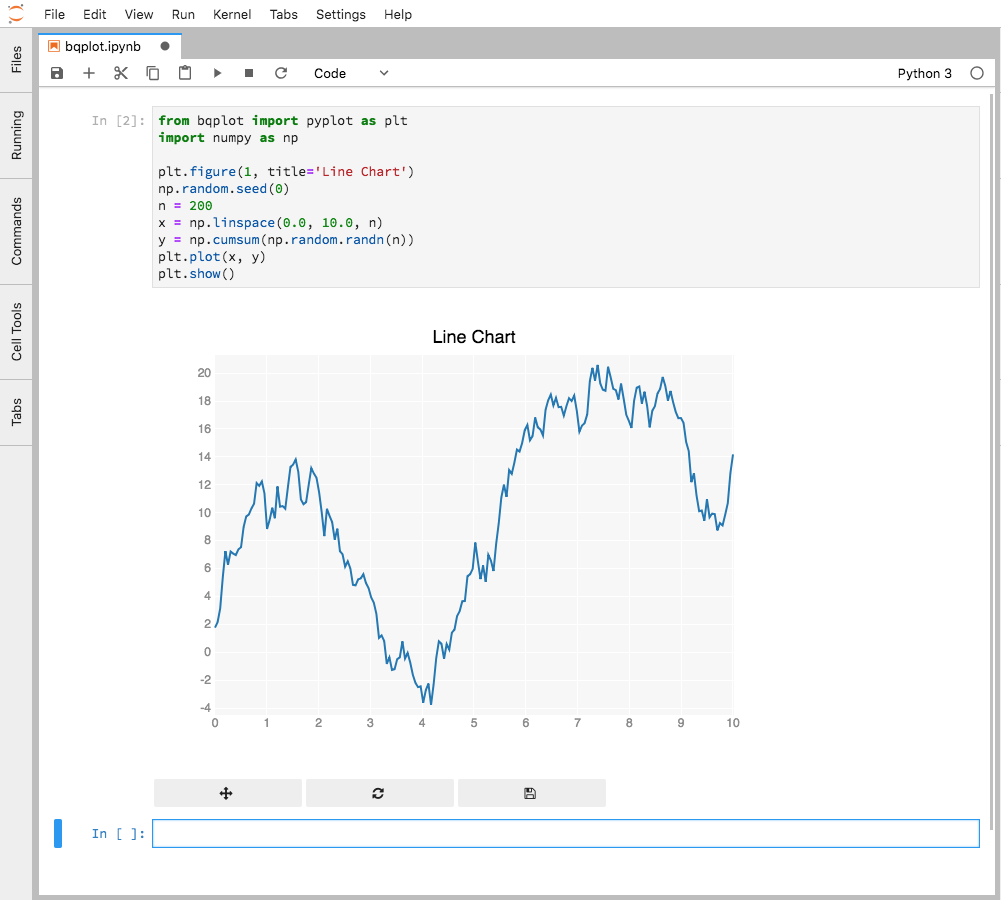Open the Cell Tools sidebar panel

pyautogui.click(x=16, y=332)
